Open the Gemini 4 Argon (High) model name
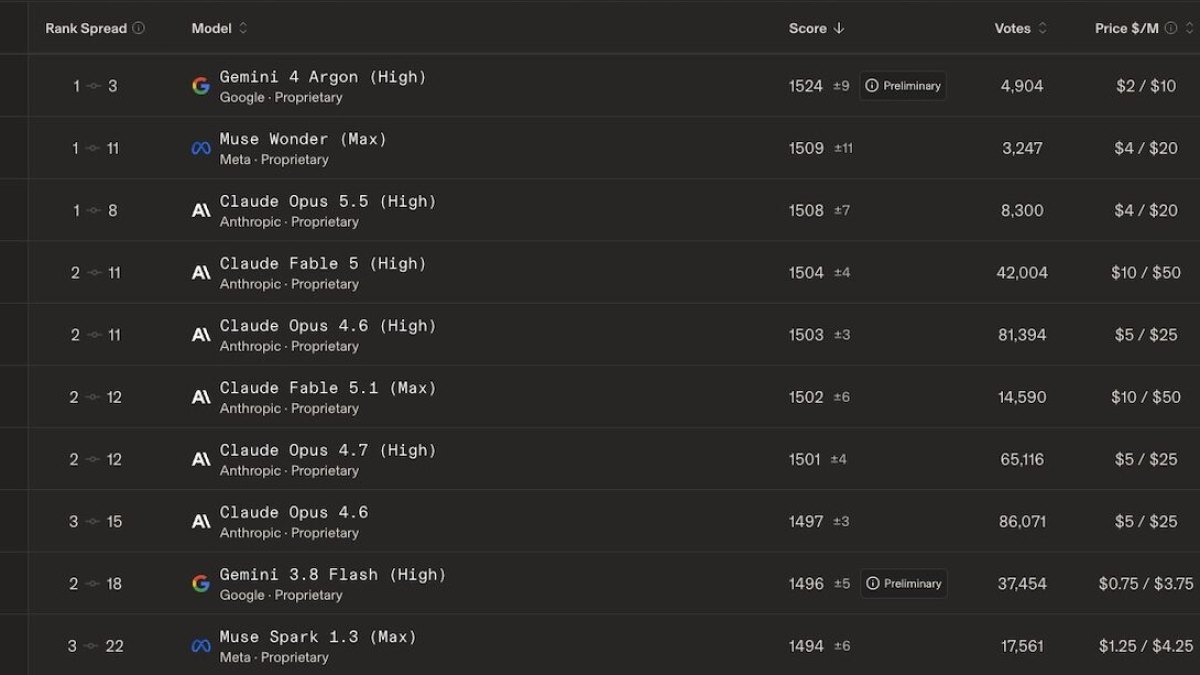The height and width of the screenshot is (675, 1200). coord(323,77)
